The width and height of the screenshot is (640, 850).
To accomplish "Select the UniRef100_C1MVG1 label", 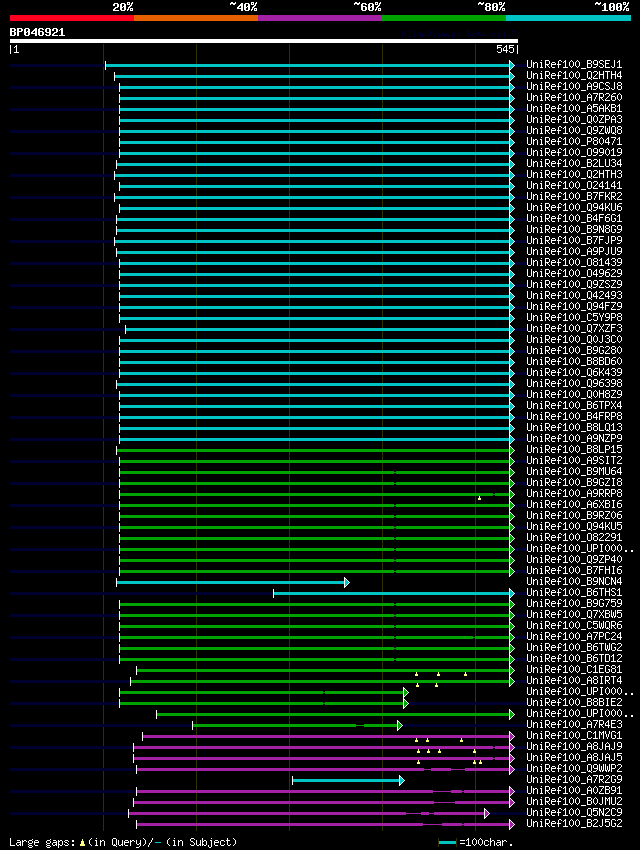I will pyautogui.click(x=574, y=736).
